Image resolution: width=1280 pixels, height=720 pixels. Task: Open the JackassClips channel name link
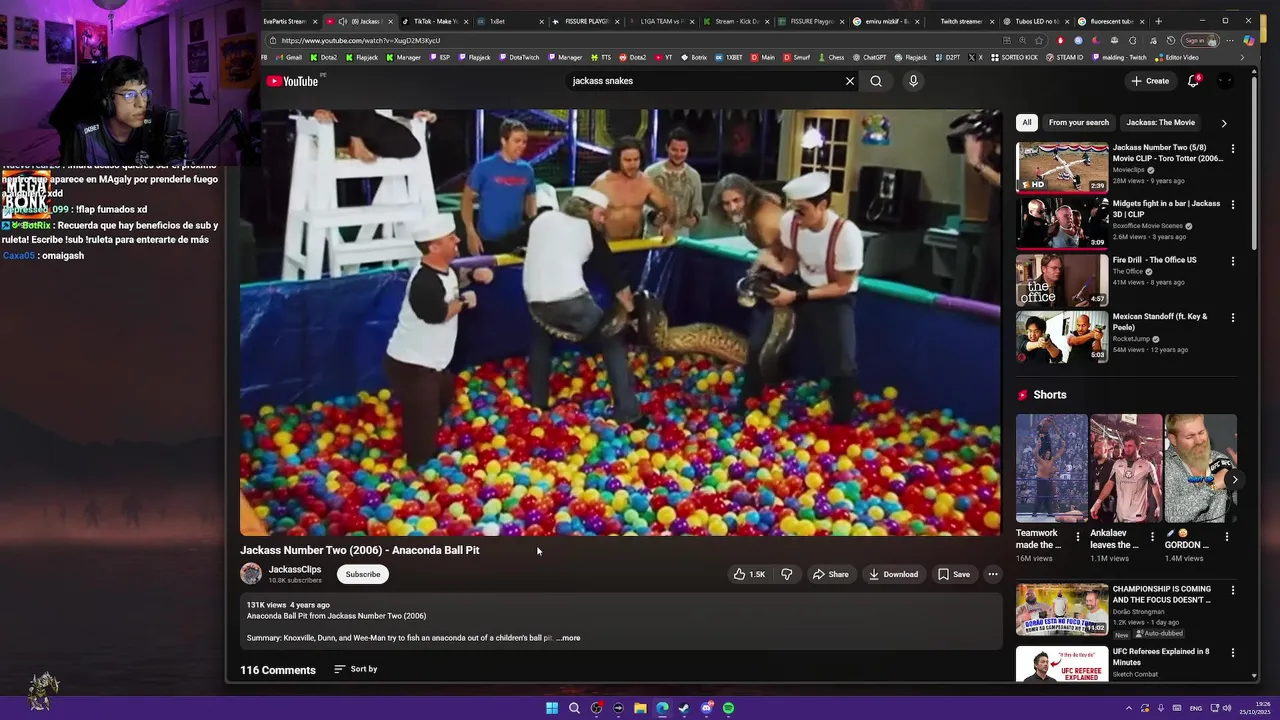pos(295,569)
